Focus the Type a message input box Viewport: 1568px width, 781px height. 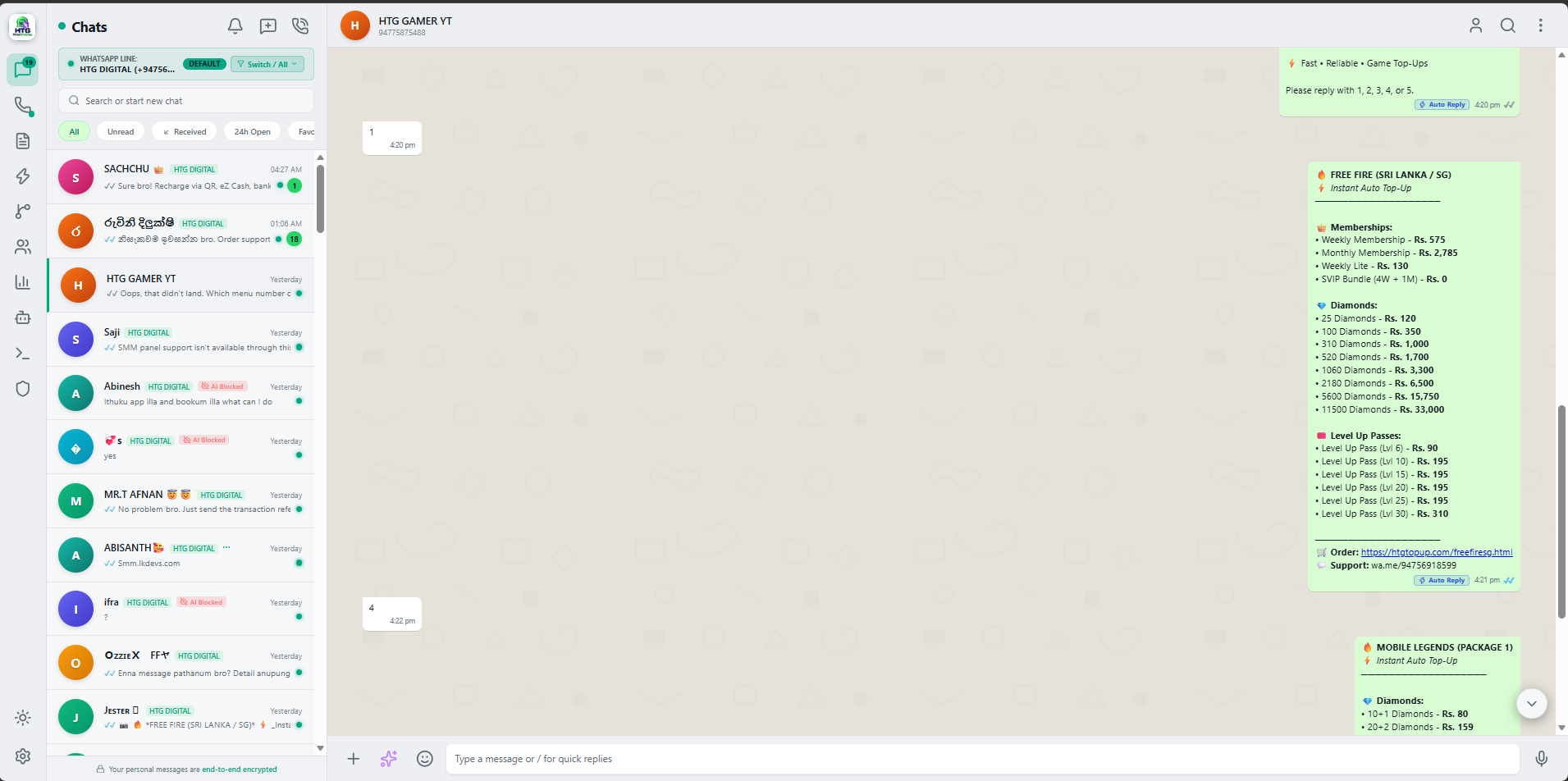tap(982, 759)
